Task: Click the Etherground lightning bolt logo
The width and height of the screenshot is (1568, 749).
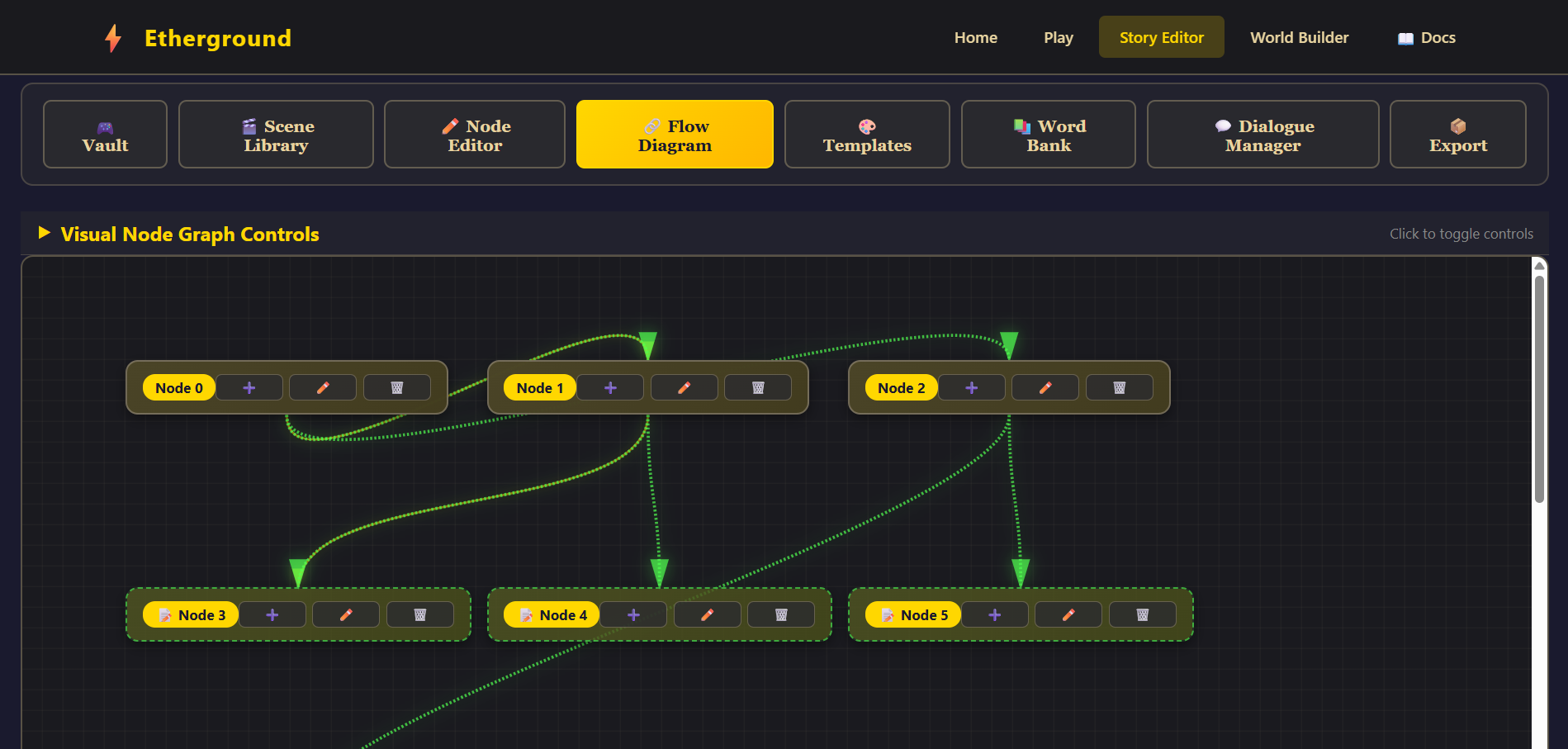Action: 113,38
